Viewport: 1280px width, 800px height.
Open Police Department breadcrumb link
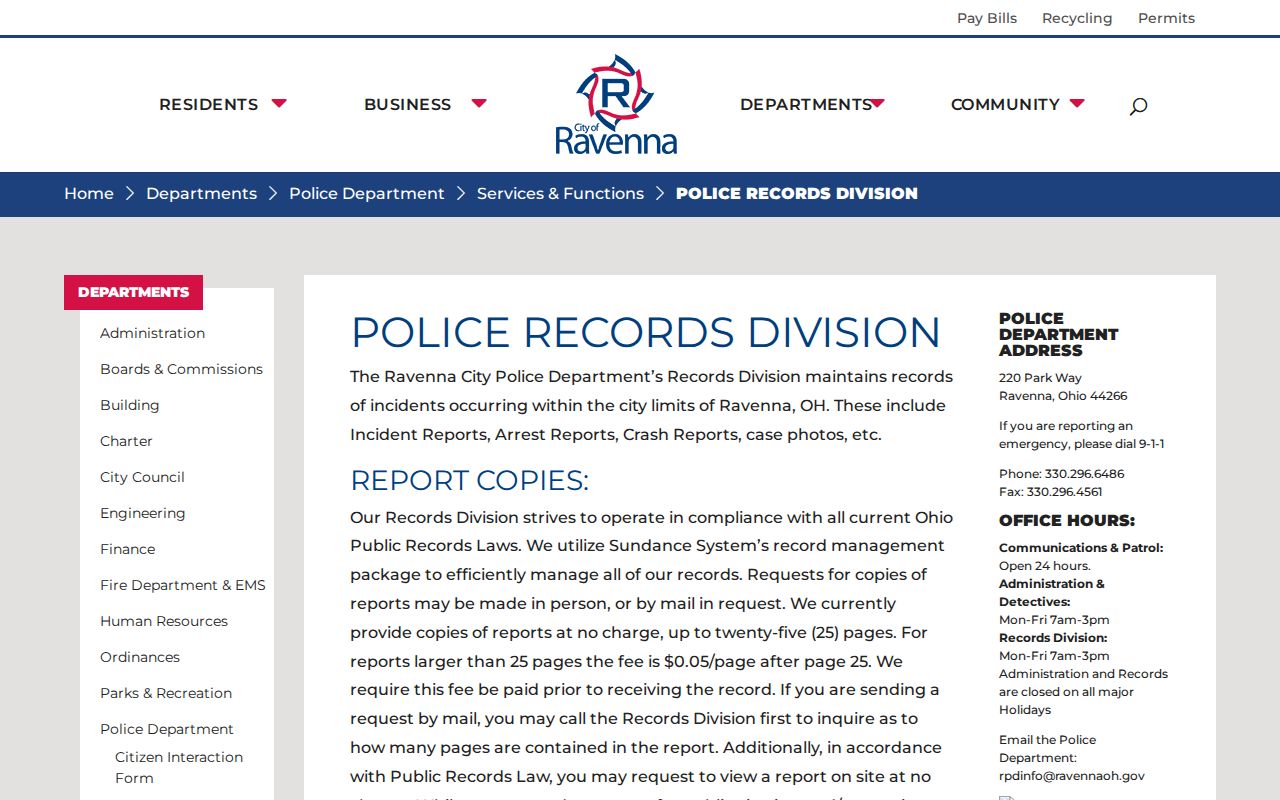coord(367,194)
